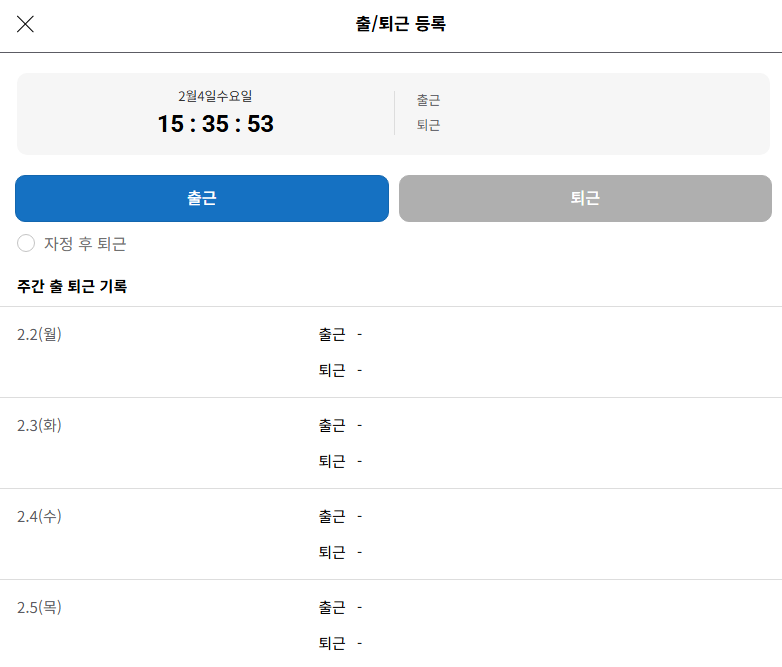Select 출근 label in the top summary card

428,100
